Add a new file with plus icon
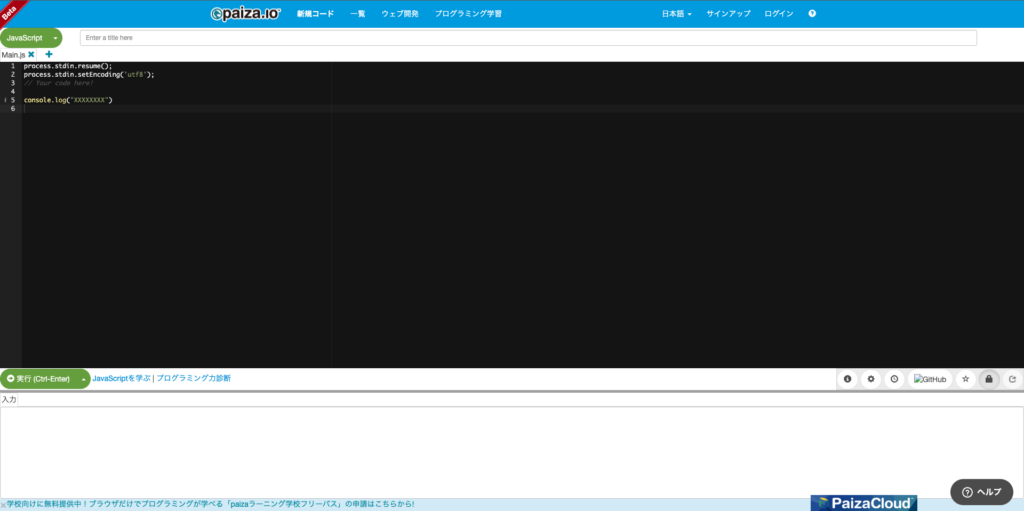The width and height of the screenshot is (1024, 511). (x=49, y=54)
